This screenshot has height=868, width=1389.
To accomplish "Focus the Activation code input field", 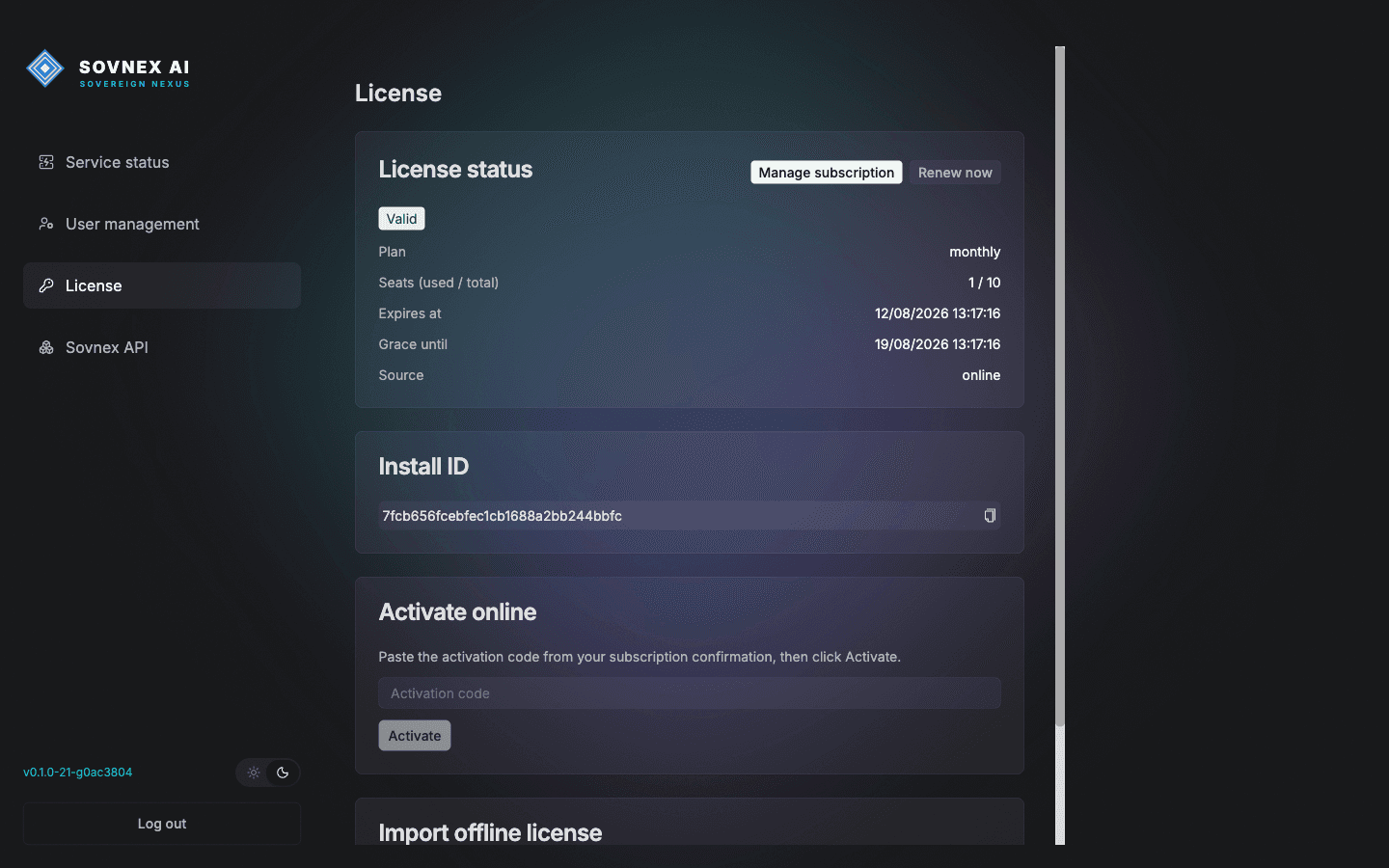I will click(x=690, y=693).
